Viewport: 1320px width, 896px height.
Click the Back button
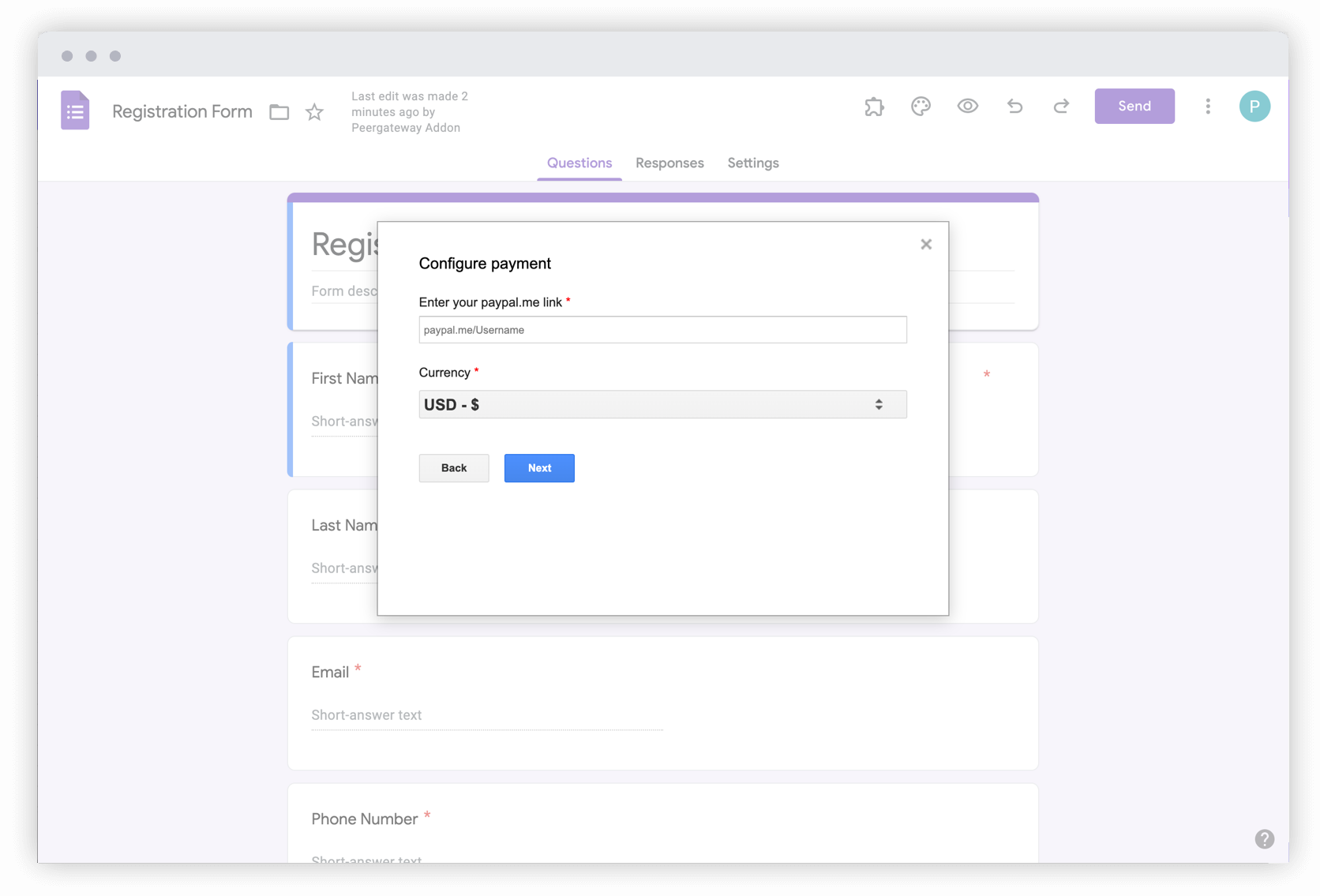point(454,468)
